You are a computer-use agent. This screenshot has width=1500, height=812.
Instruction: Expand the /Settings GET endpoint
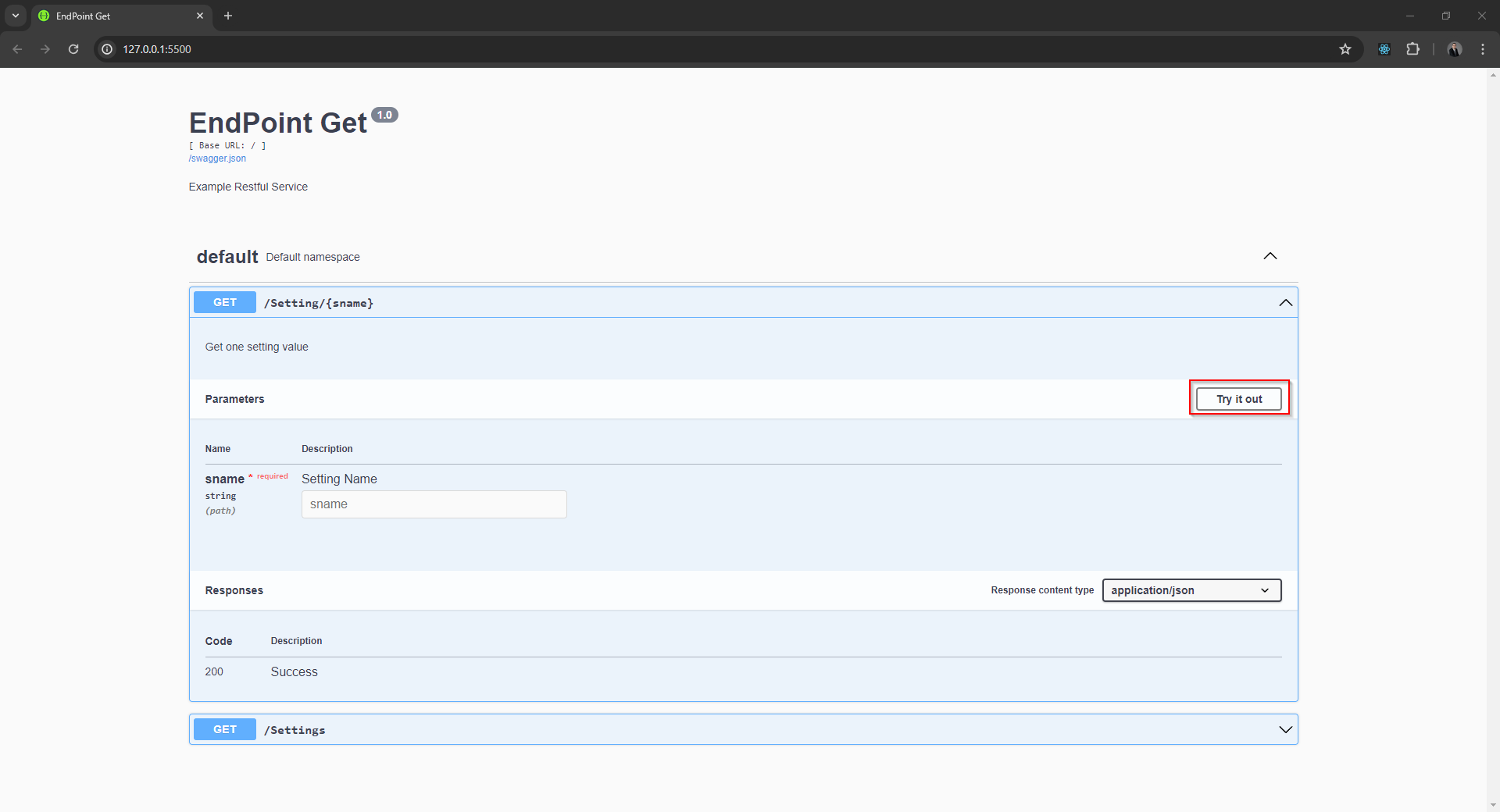[x=1284, y=729]
